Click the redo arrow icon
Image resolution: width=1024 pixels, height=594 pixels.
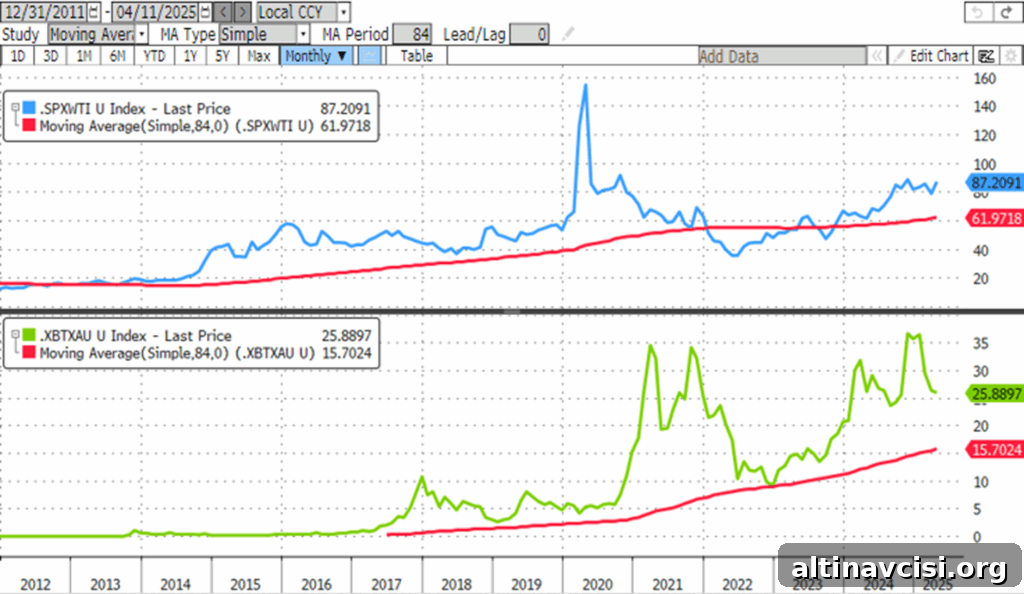(1006, 12)
